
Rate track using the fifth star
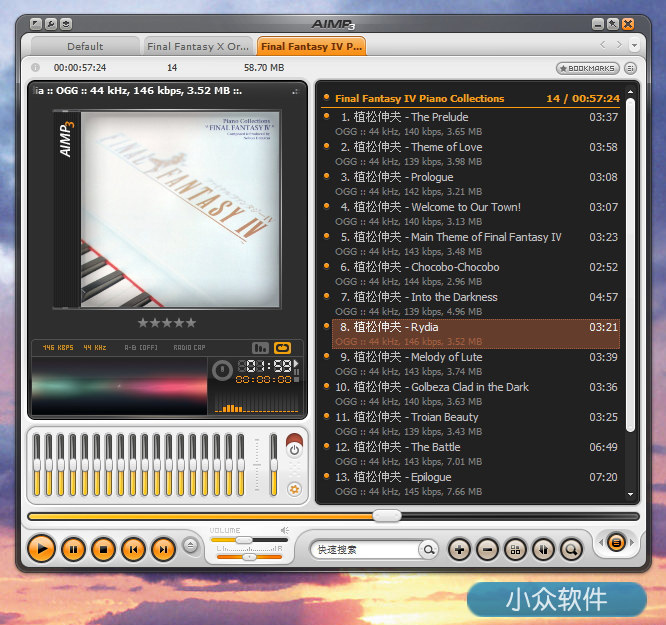191,323
